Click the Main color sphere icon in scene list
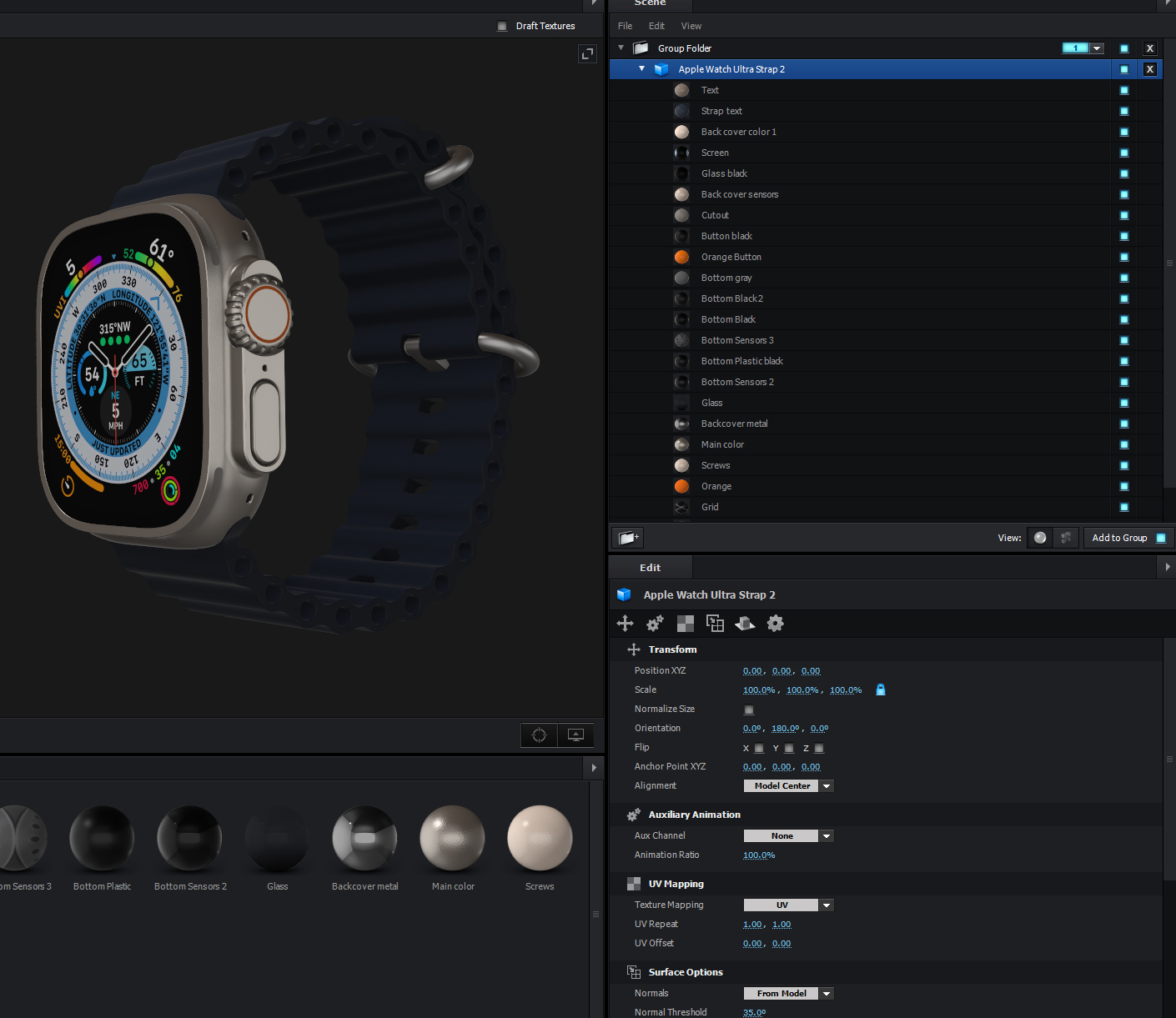1176x1018 pixels. (681, 444)
